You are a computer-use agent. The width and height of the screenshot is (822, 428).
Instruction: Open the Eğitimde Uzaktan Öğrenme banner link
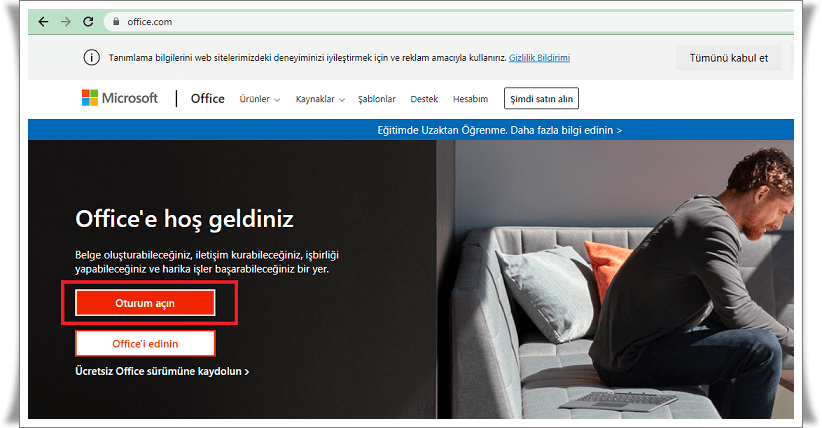pyautogui.click(x=500, y=130)
